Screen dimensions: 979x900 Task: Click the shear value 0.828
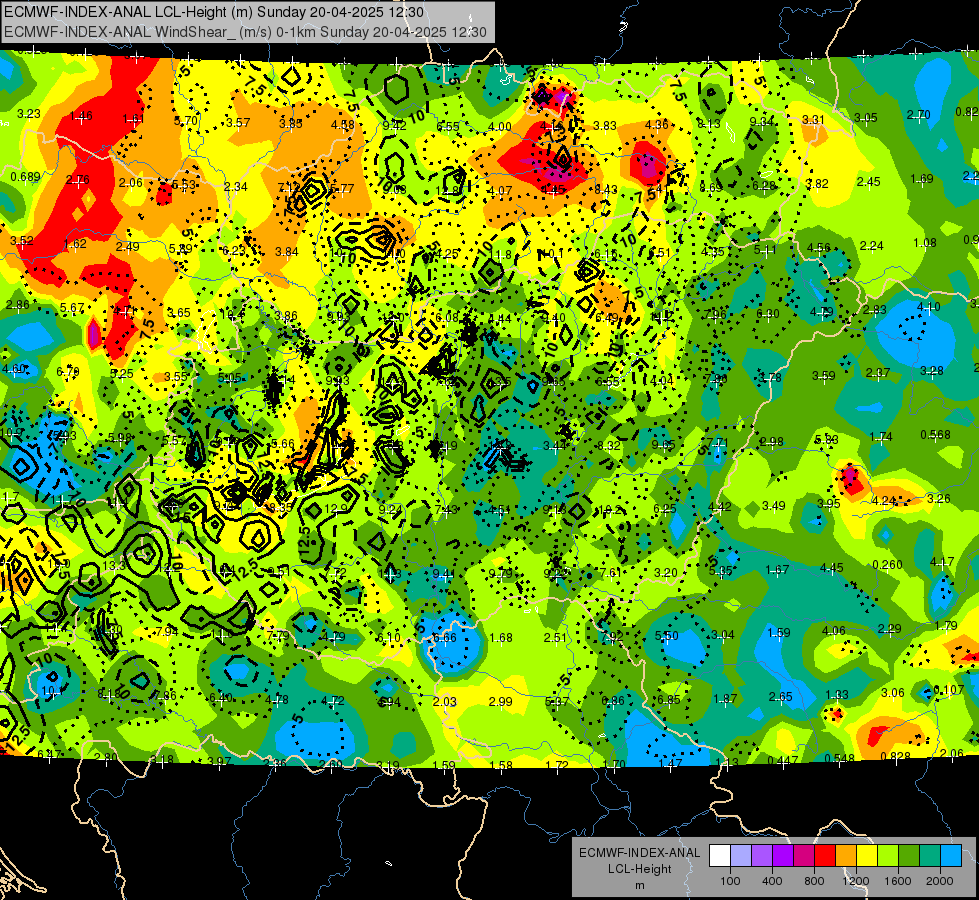tap(895, 756)
